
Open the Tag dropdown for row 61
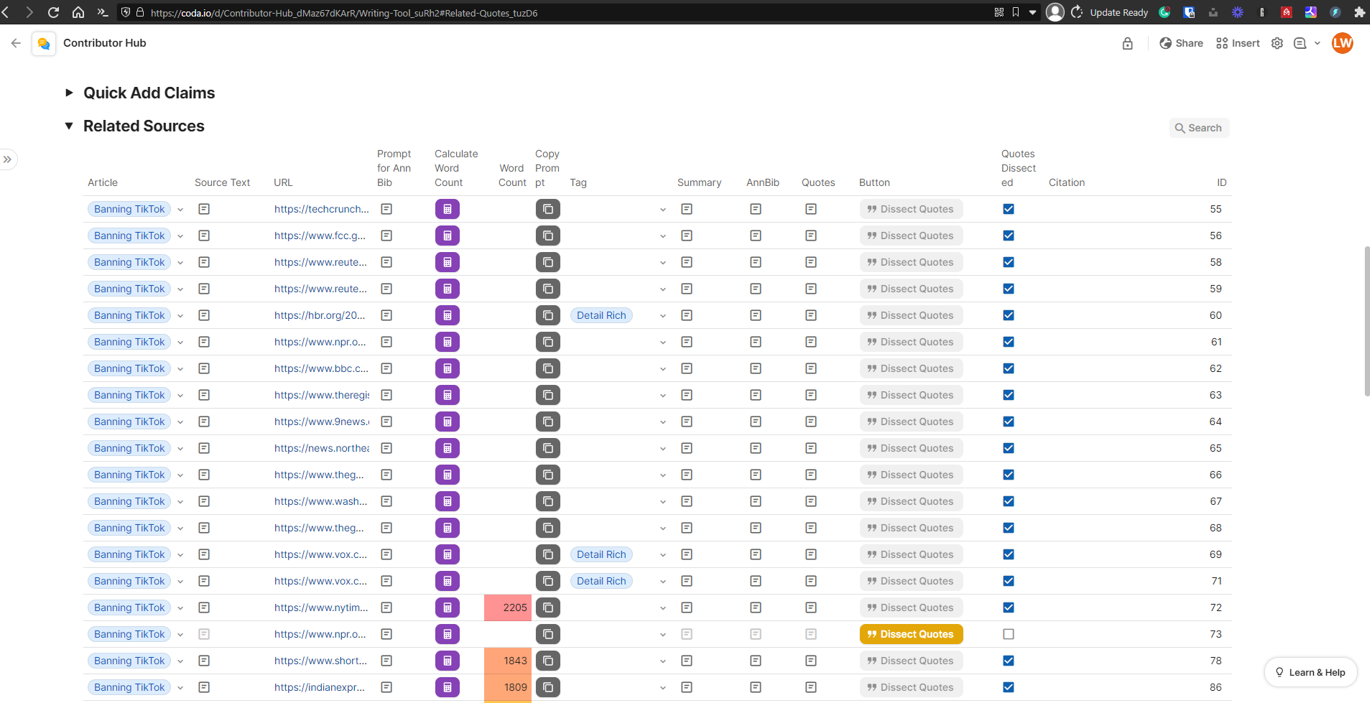pos(662,343)
